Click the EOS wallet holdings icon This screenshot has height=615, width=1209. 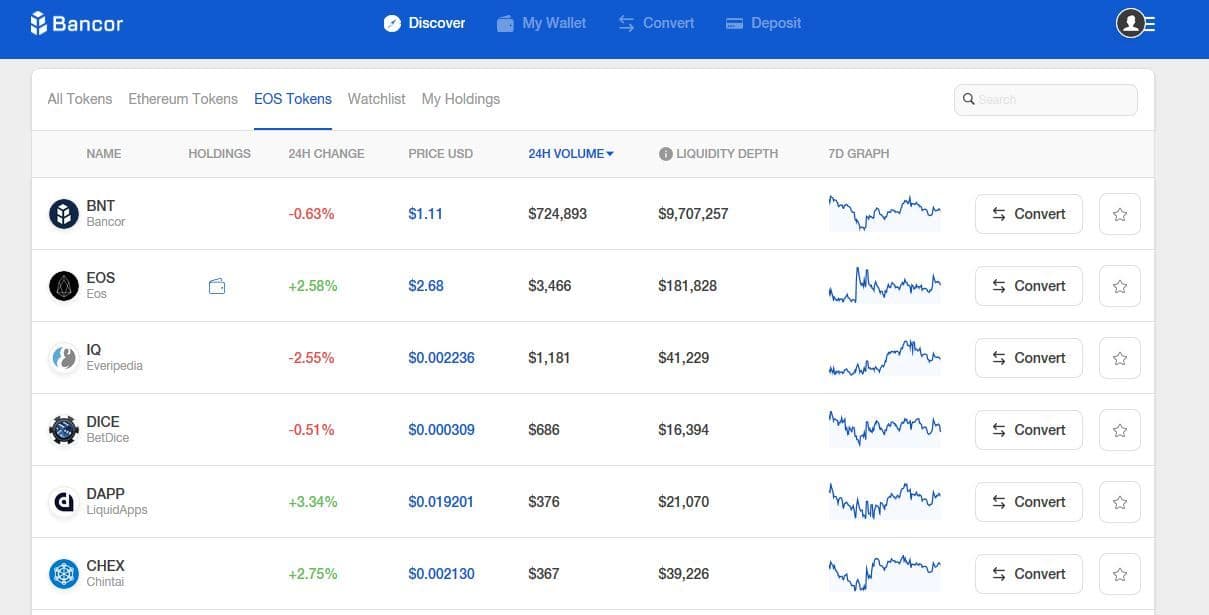pyautogui.click(x=217, y=287)
